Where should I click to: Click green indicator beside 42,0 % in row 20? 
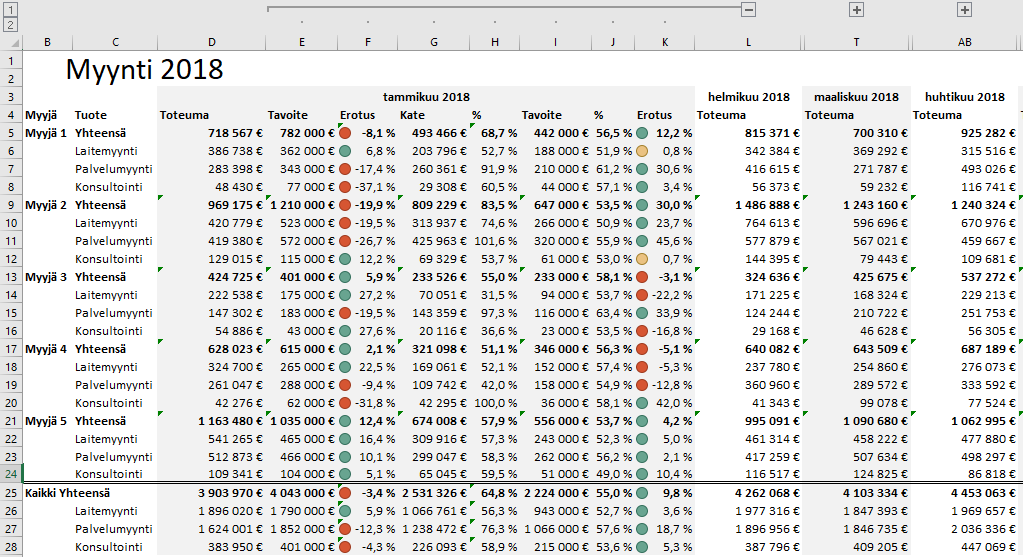(x=642, y=403)
